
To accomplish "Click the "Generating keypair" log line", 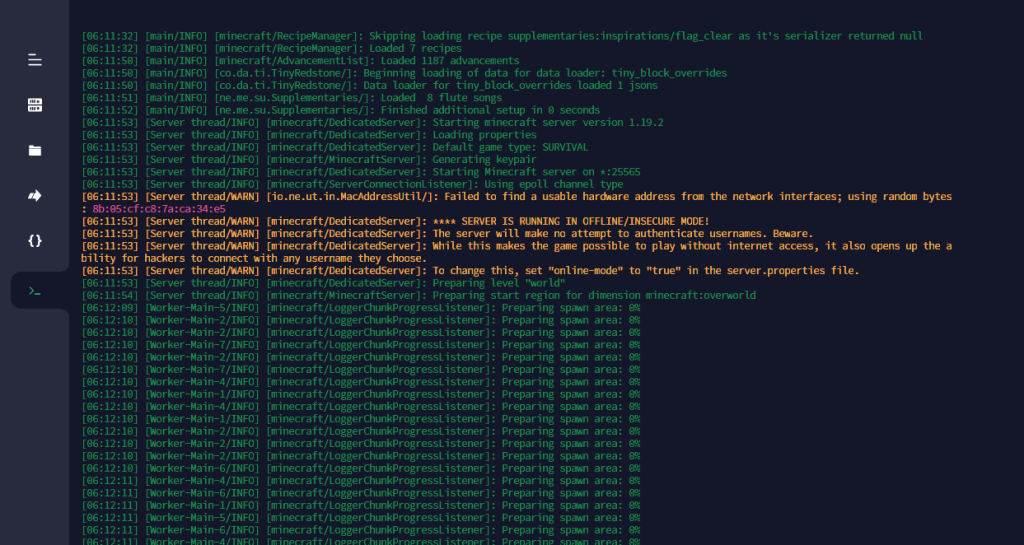I will 309,160.
